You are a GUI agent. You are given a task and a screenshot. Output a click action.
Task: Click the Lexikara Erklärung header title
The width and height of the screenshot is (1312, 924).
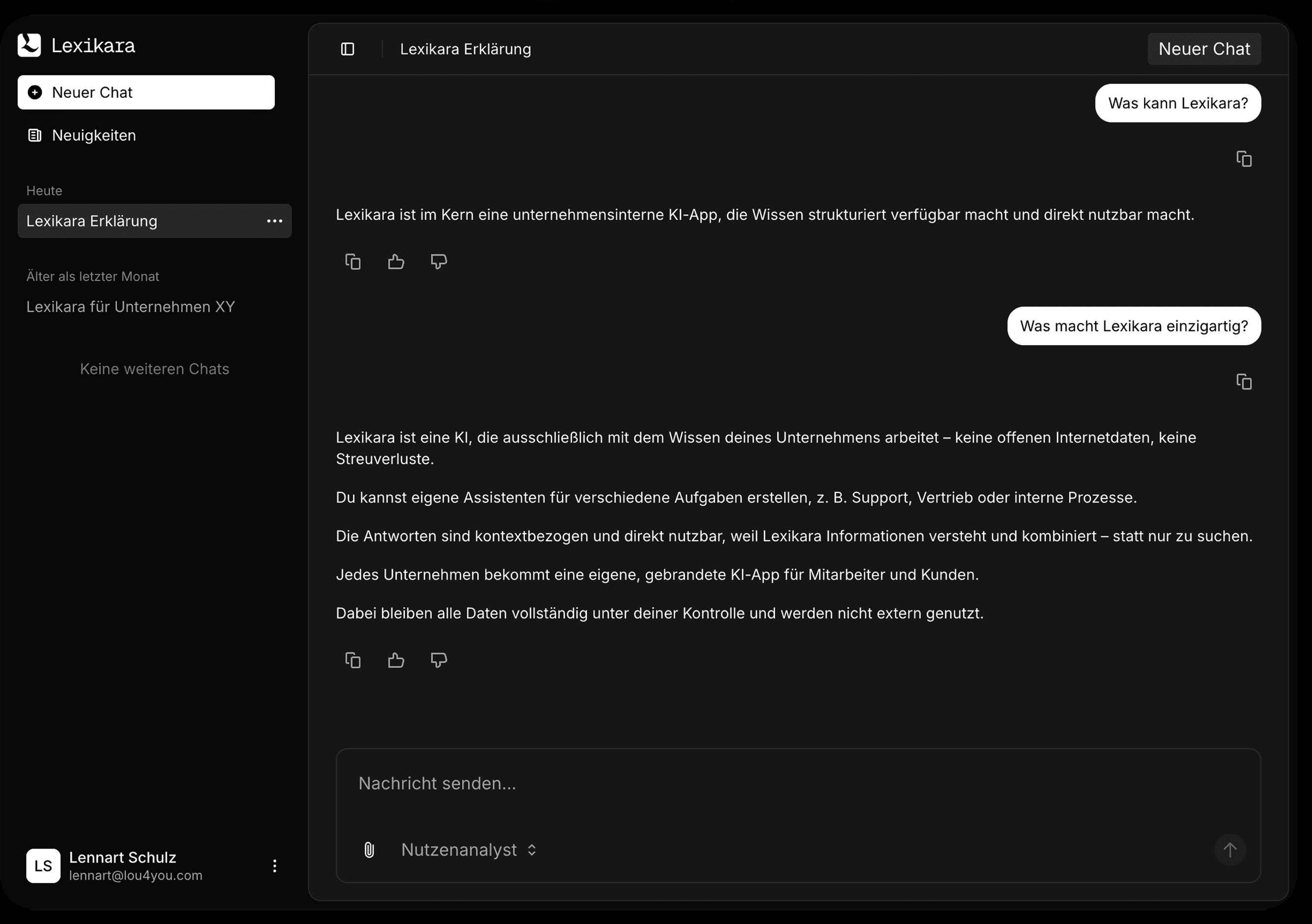coord(466,49)
